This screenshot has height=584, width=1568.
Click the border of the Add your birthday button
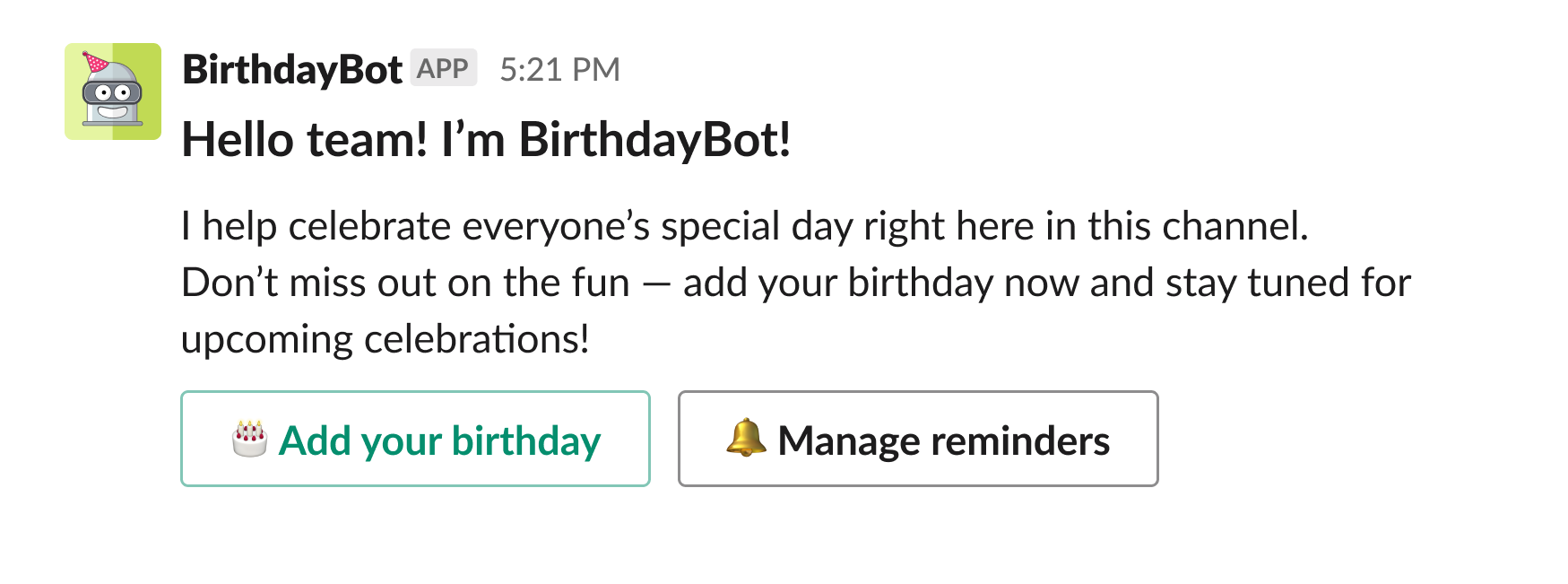(x=415, y=392)
